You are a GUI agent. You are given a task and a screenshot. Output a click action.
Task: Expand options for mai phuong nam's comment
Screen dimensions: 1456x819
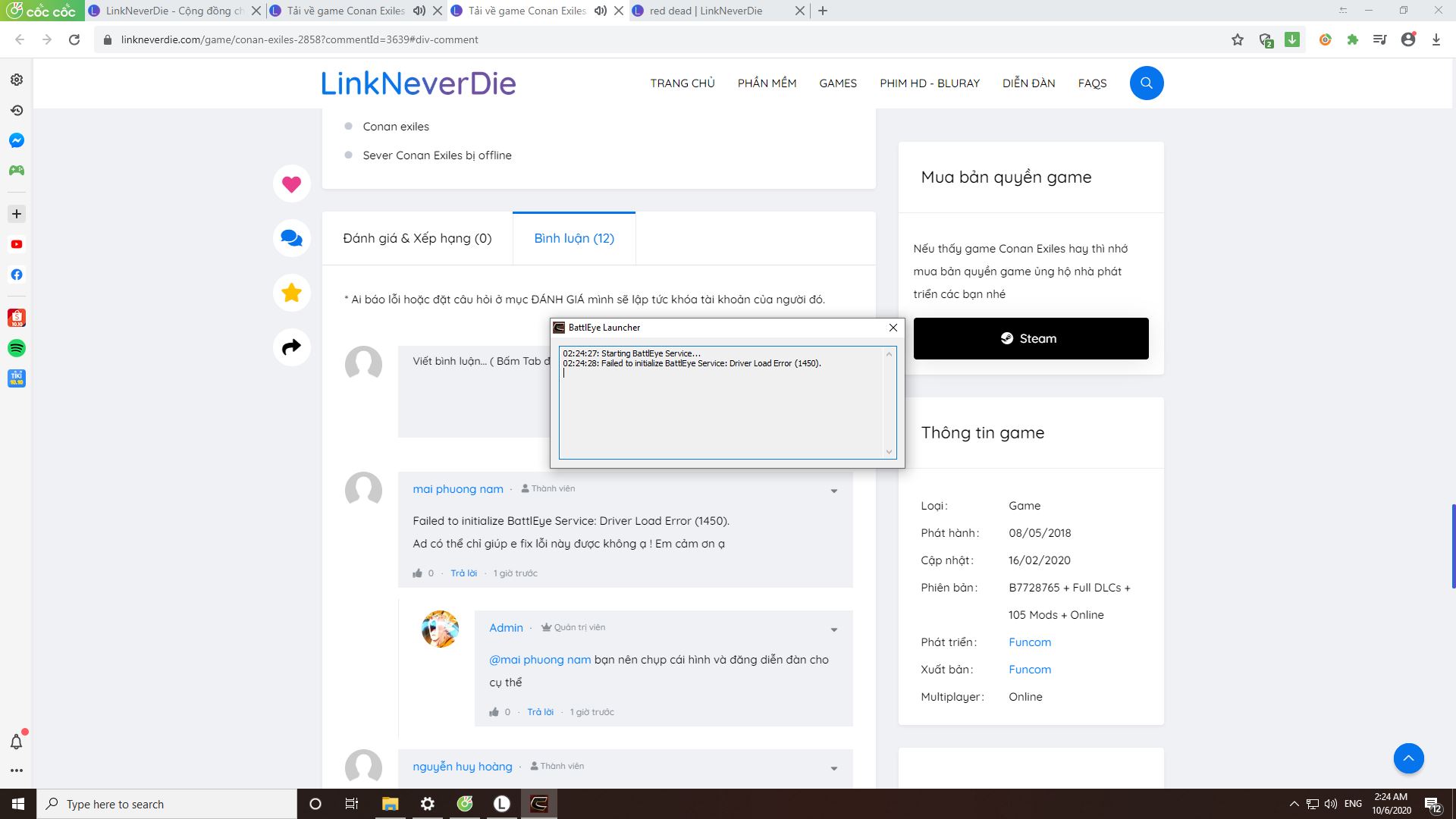click(833, 491)
